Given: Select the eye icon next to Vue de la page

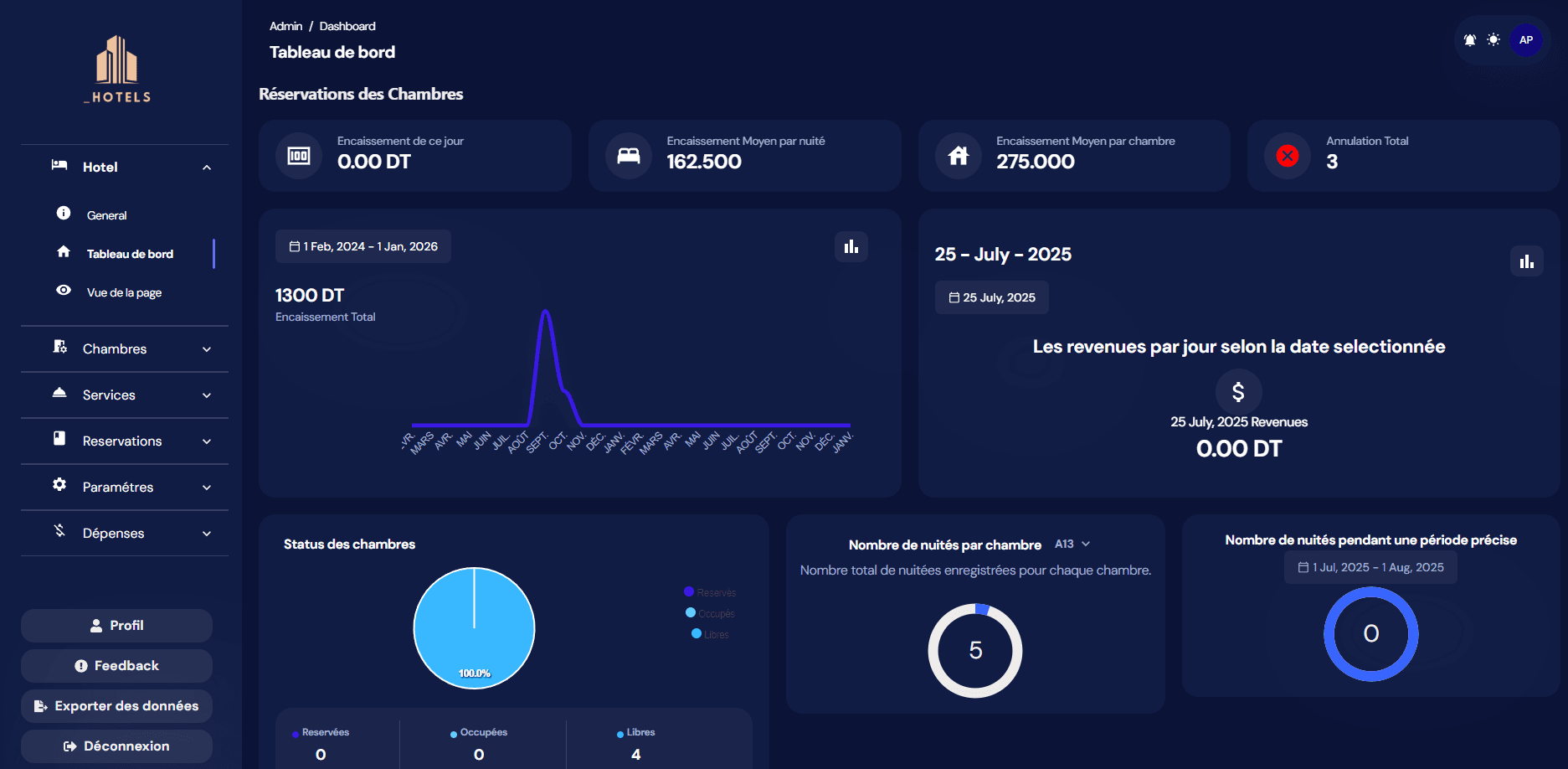Looking at the screenshot, I should 64,291.
